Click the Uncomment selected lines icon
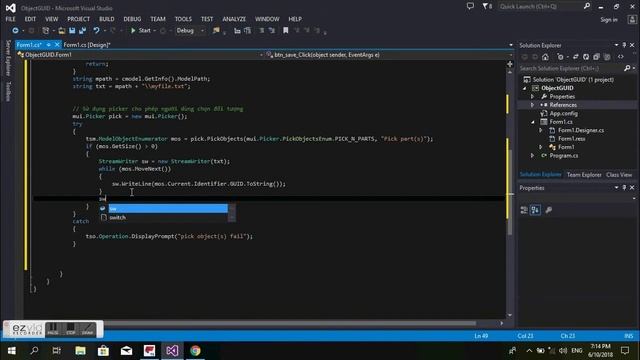 point(271,31)
